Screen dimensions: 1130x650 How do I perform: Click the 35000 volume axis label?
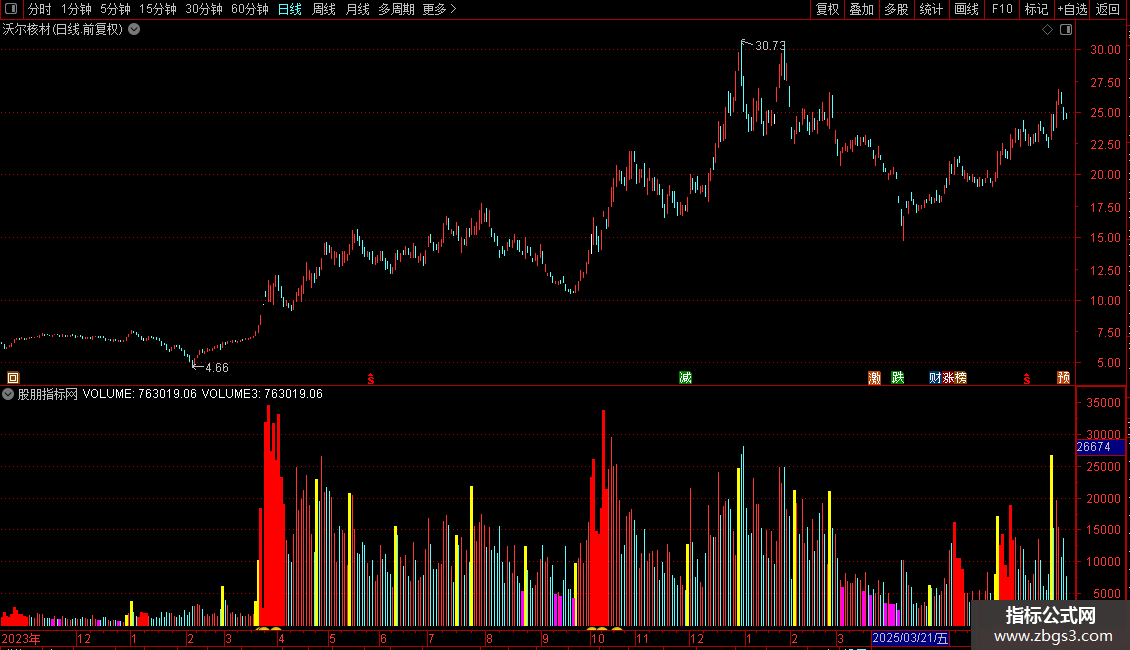(1103, 403)
